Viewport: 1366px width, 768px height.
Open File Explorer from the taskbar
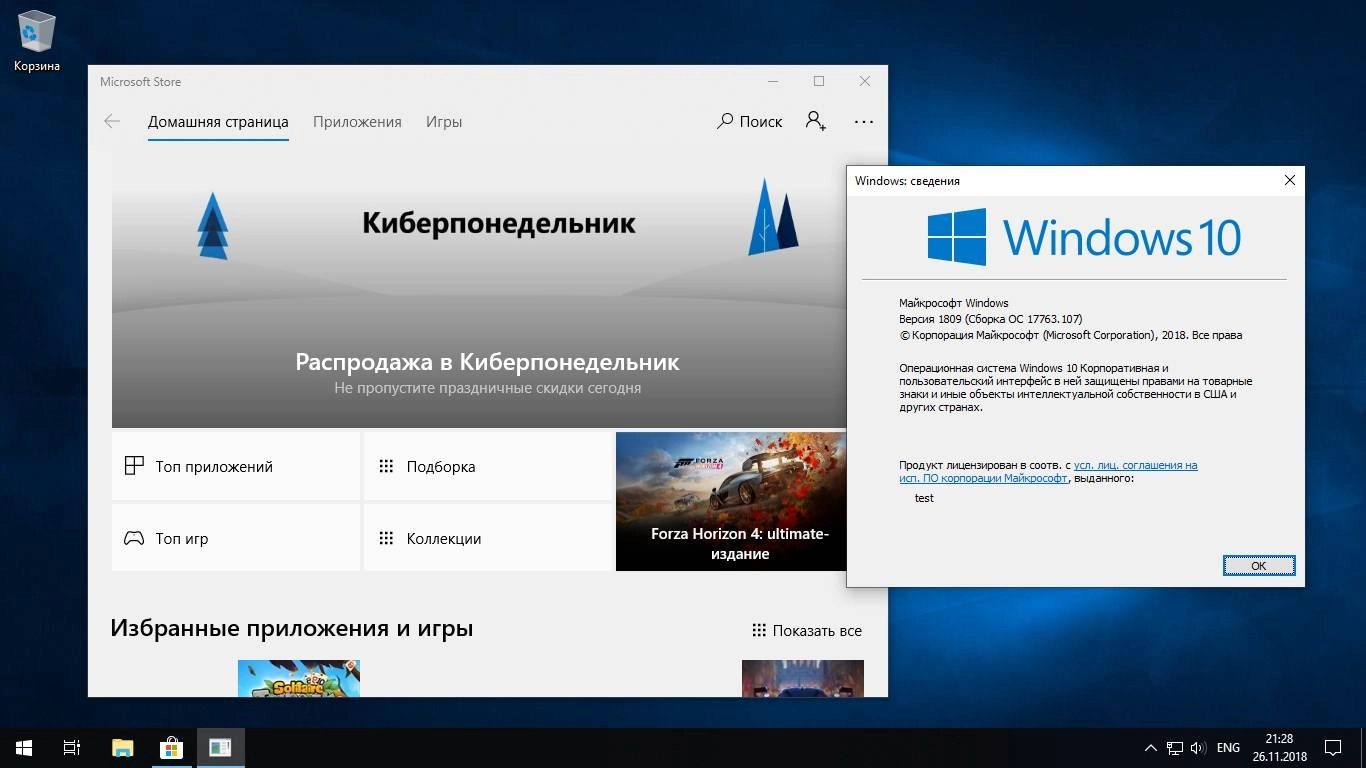122,747
